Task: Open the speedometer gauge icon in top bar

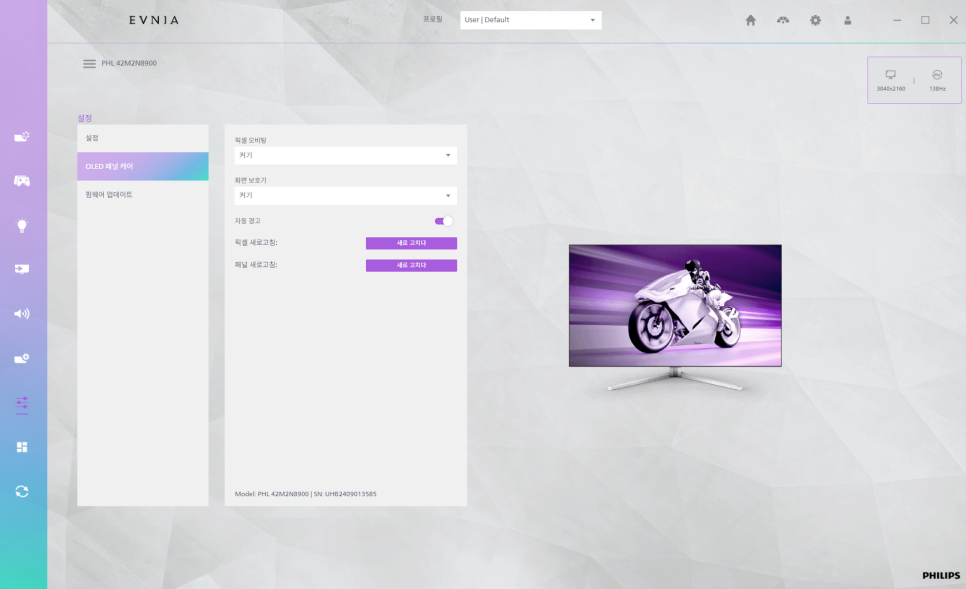Action: [783, 20]
